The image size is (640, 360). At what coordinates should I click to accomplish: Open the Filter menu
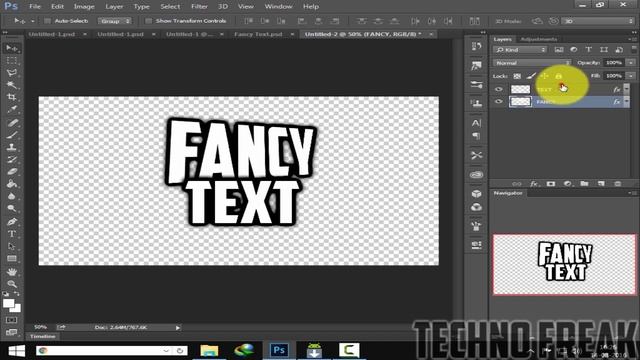tap(199, 7)
